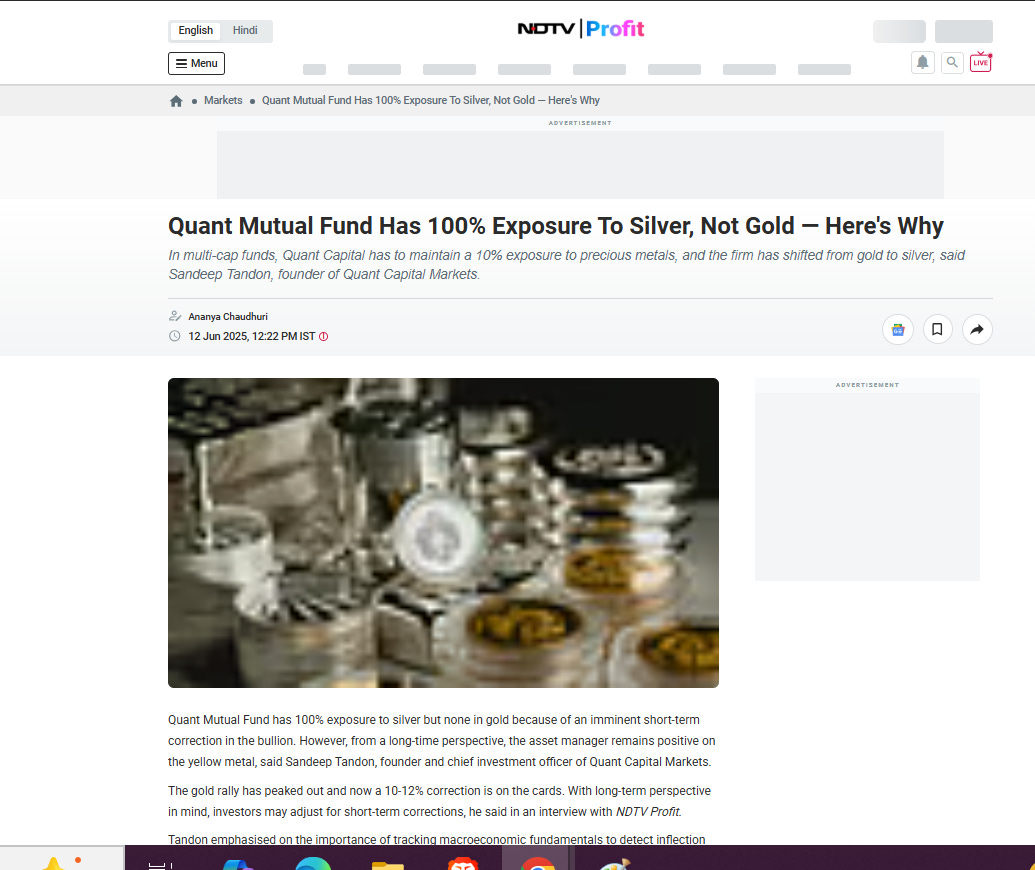This screenshot has width=1035, height=870.
Task: Open the silver coins article image
Action: point(443,533)
